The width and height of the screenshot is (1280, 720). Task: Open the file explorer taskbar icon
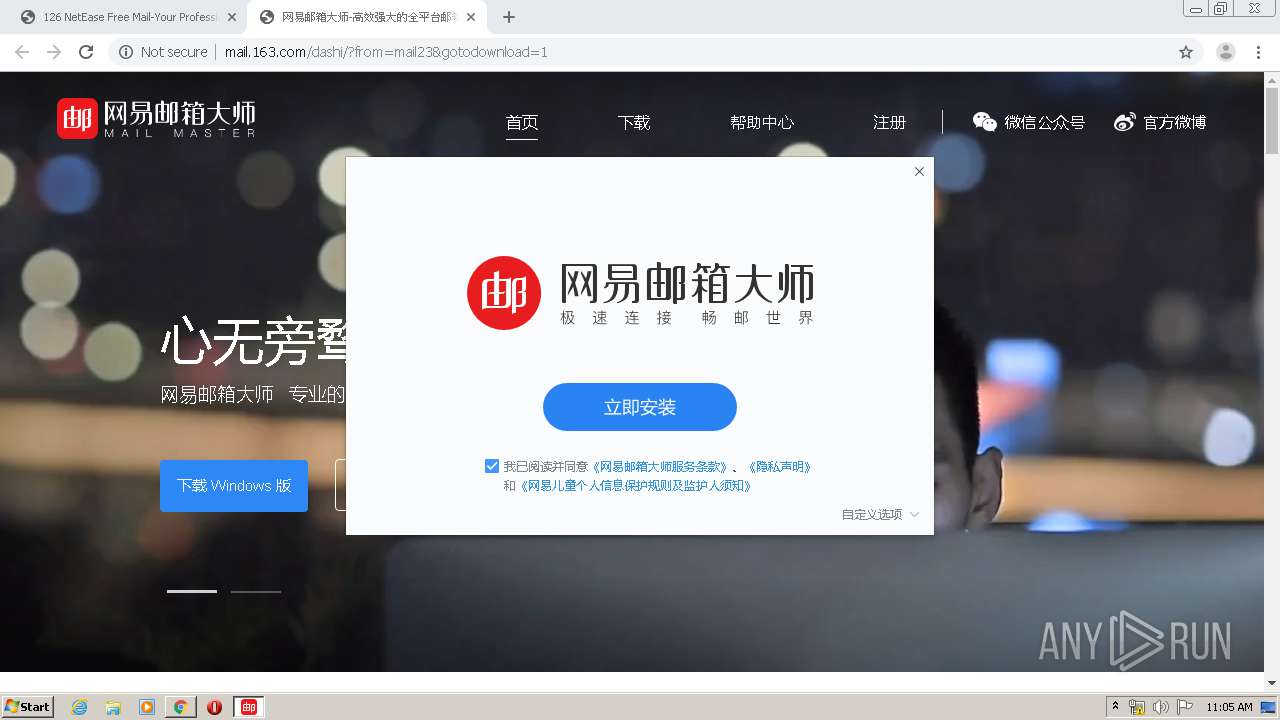point(113,707)
